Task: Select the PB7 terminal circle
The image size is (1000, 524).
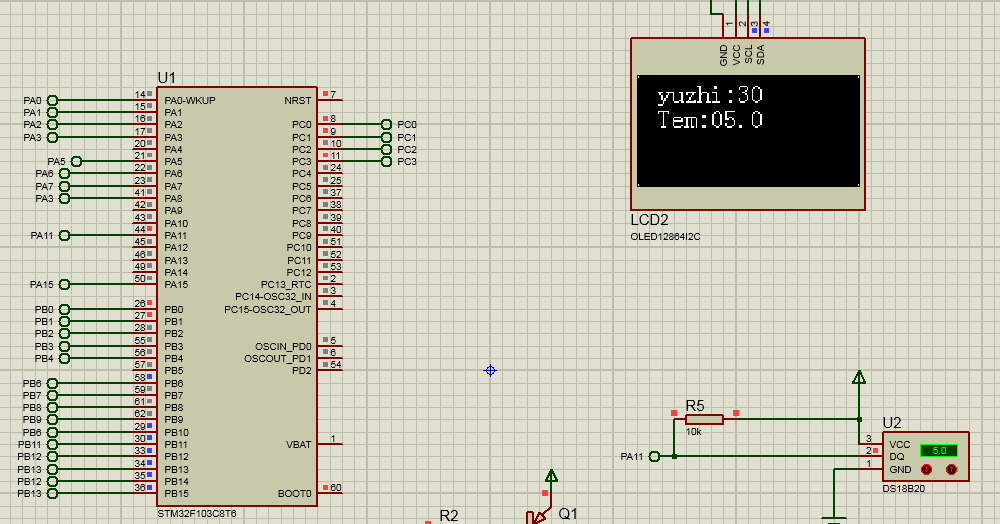Action: click(x=52, y=395)
